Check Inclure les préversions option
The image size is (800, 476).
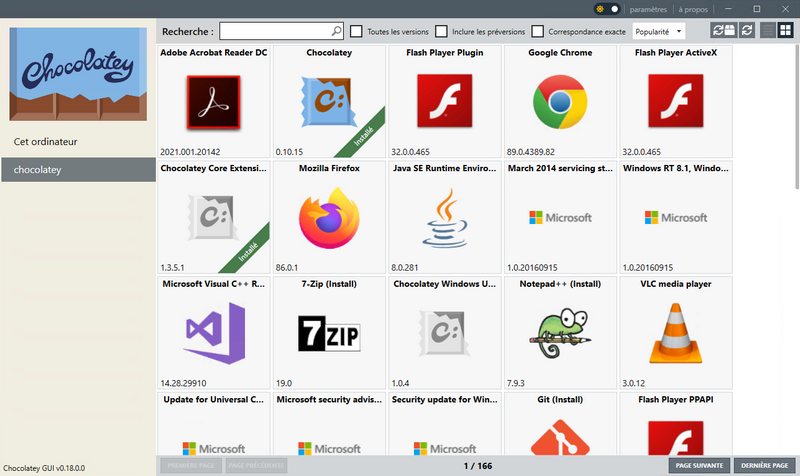tap(442, 31)
